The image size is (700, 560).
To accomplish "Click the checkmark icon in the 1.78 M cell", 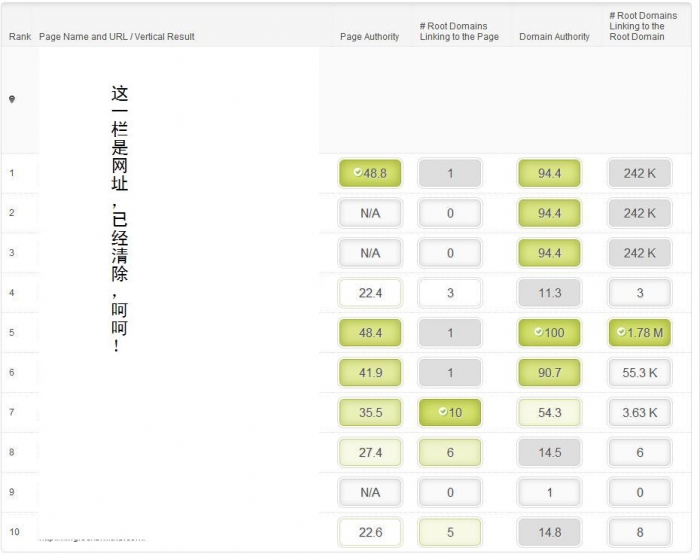I will pyautogui.click(x=621, y=333).
